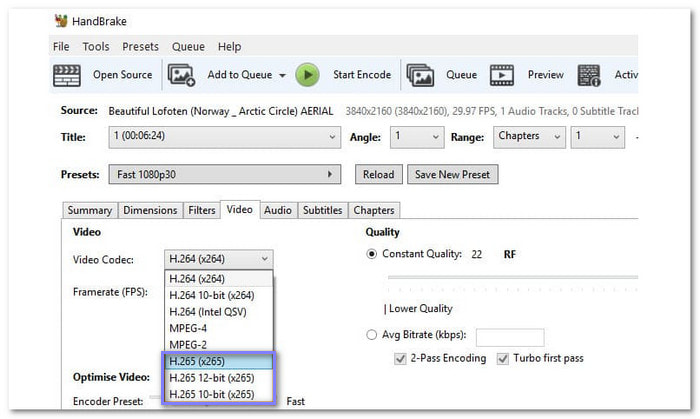
Task: Select the Avg Bitrate radio button
Action: pyautogui.click(x=372, y=335)
